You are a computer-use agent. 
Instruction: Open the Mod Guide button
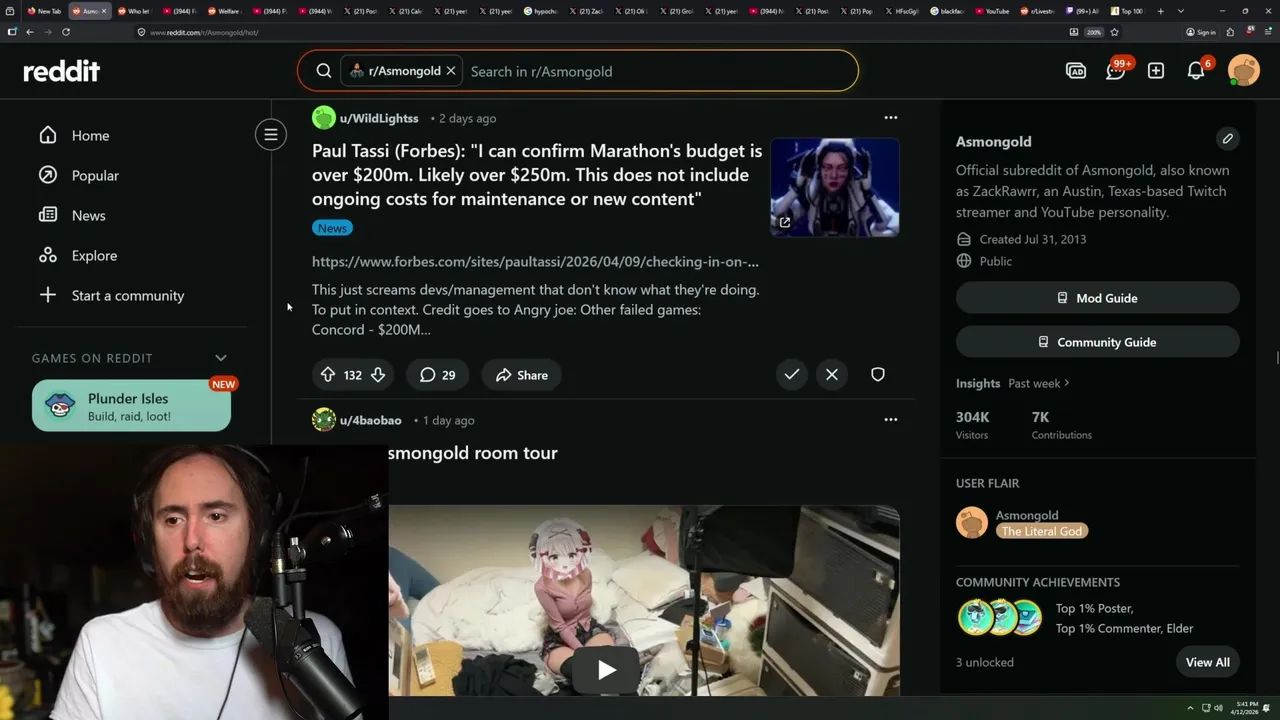1097,298
